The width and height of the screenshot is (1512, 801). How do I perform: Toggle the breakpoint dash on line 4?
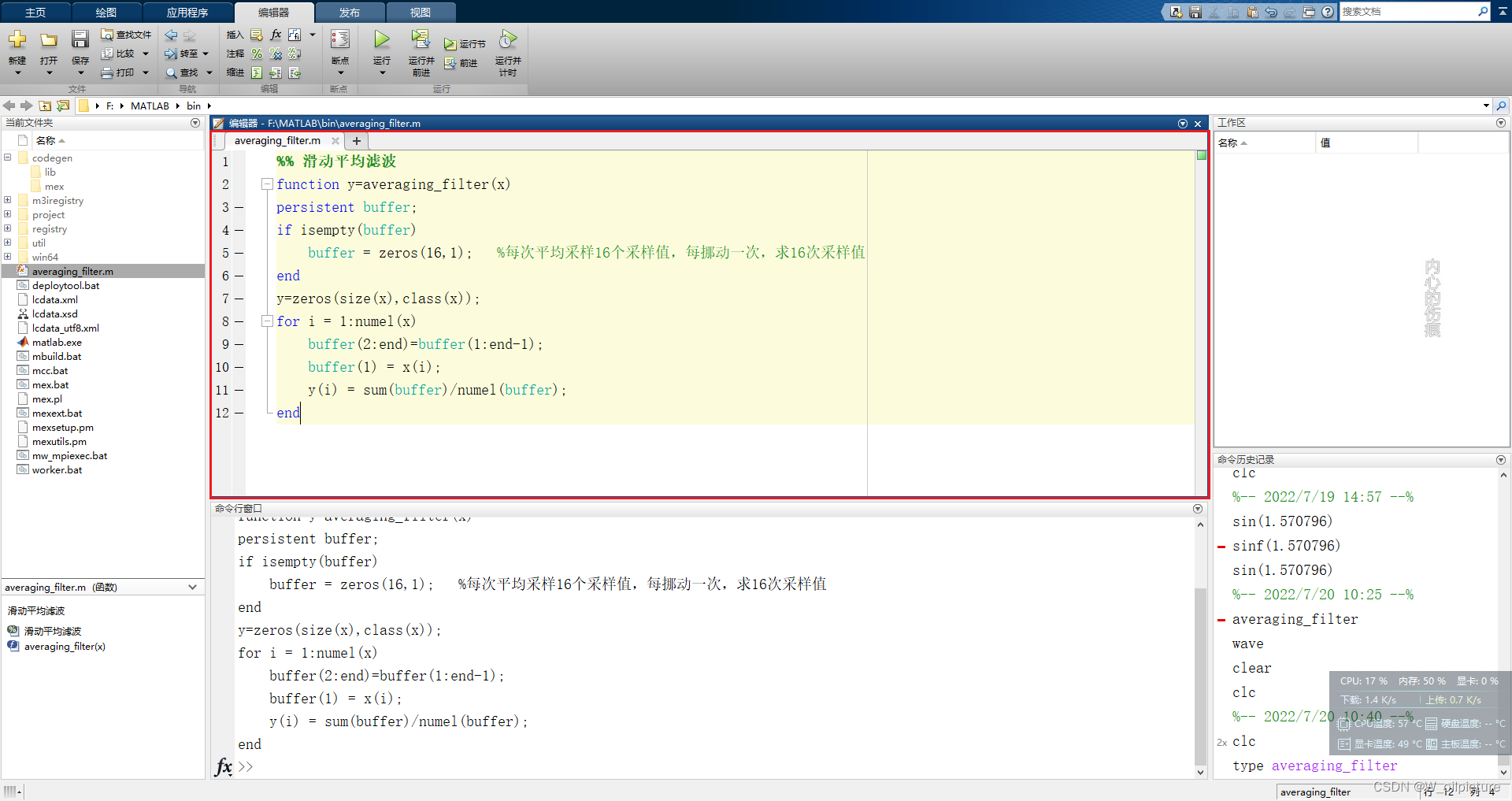(x=239, y=230)
